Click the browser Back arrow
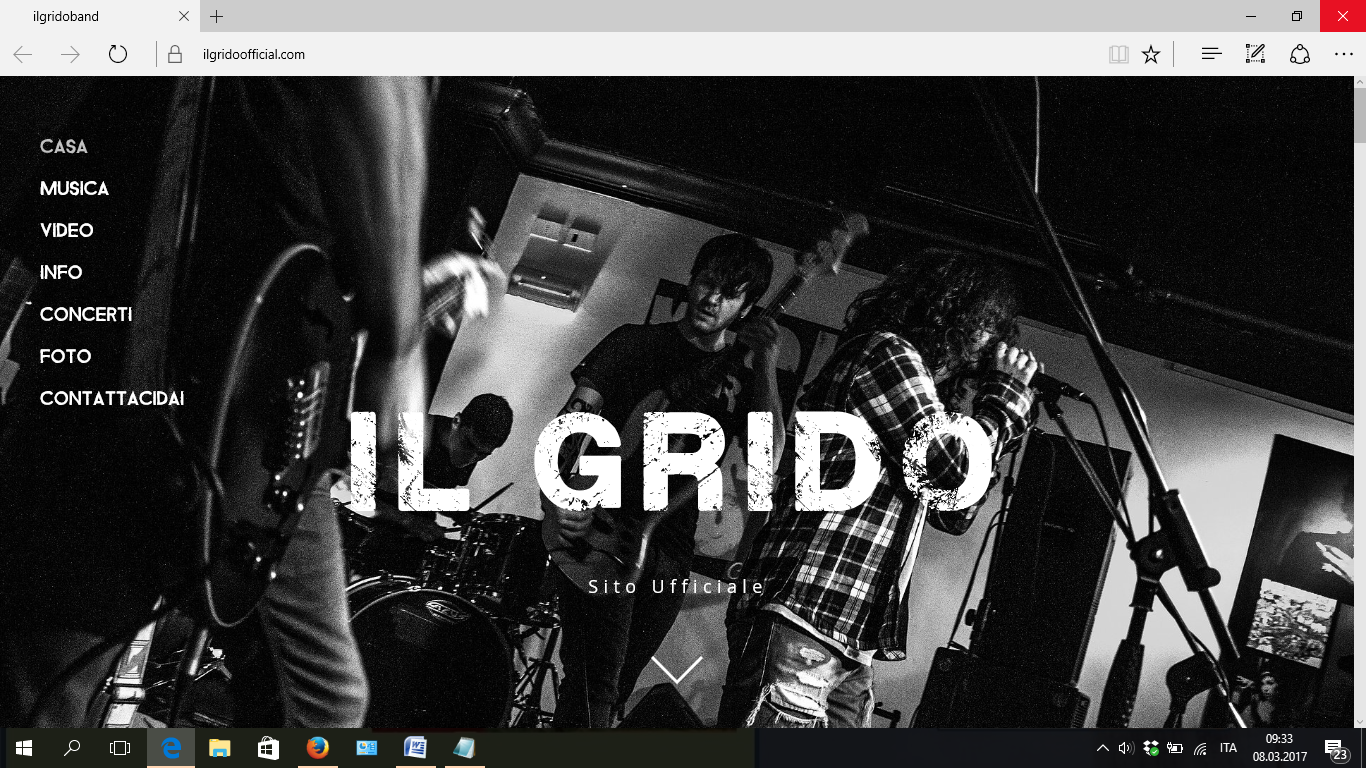The image size is (1366, 768). 23,54
